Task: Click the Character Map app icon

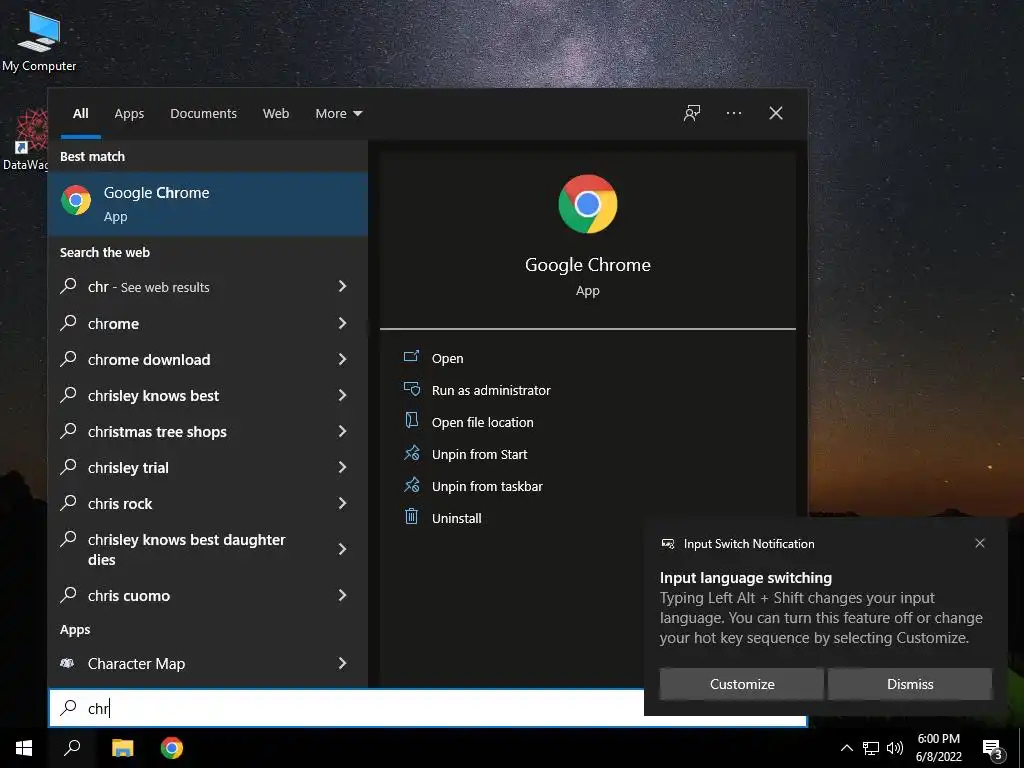Action: pos(67,664)
